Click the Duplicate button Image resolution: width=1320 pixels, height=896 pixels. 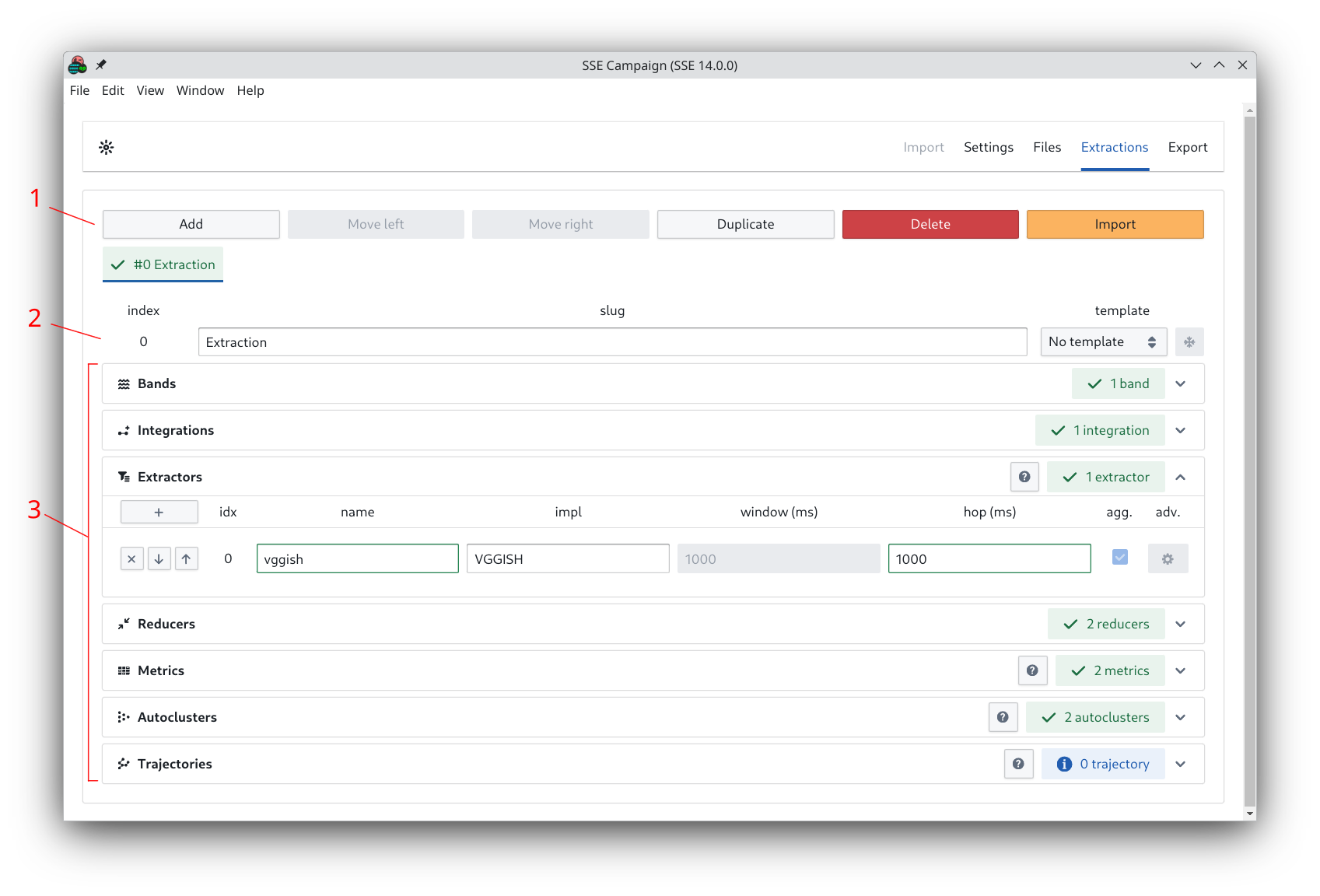point(744,224)
